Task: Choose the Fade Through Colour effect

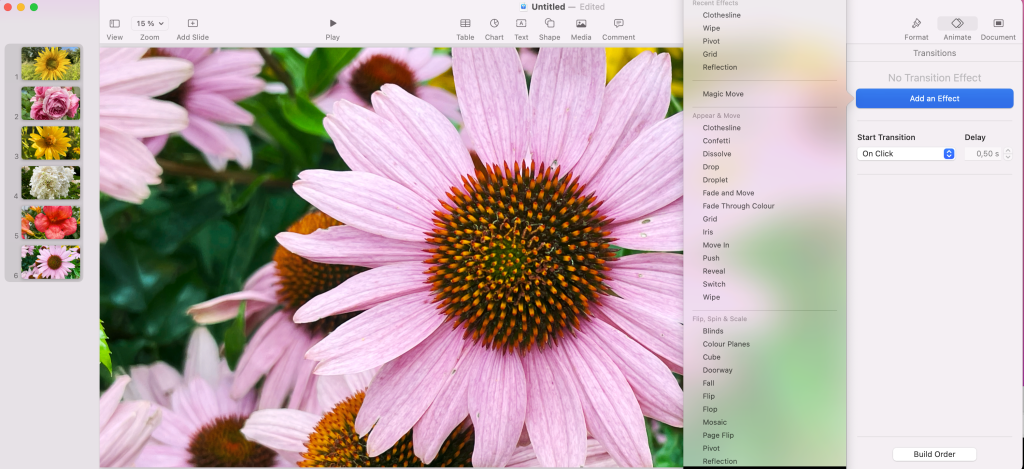Action: click(x=738, y=206)
